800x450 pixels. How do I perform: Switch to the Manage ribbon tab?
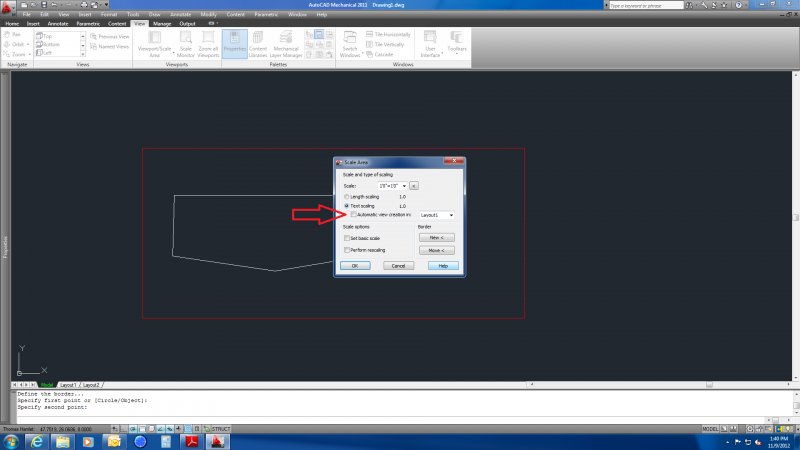[162, 24]
